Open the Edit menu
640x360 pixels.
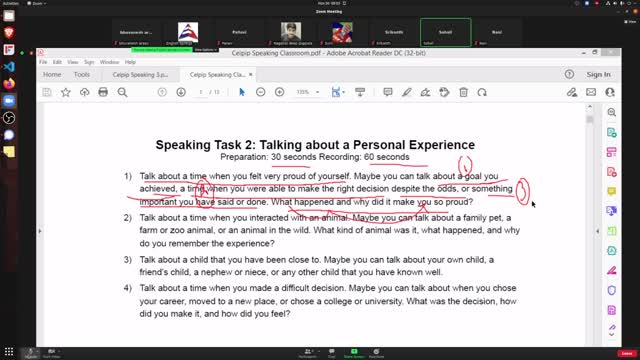(x=57, y=62)
